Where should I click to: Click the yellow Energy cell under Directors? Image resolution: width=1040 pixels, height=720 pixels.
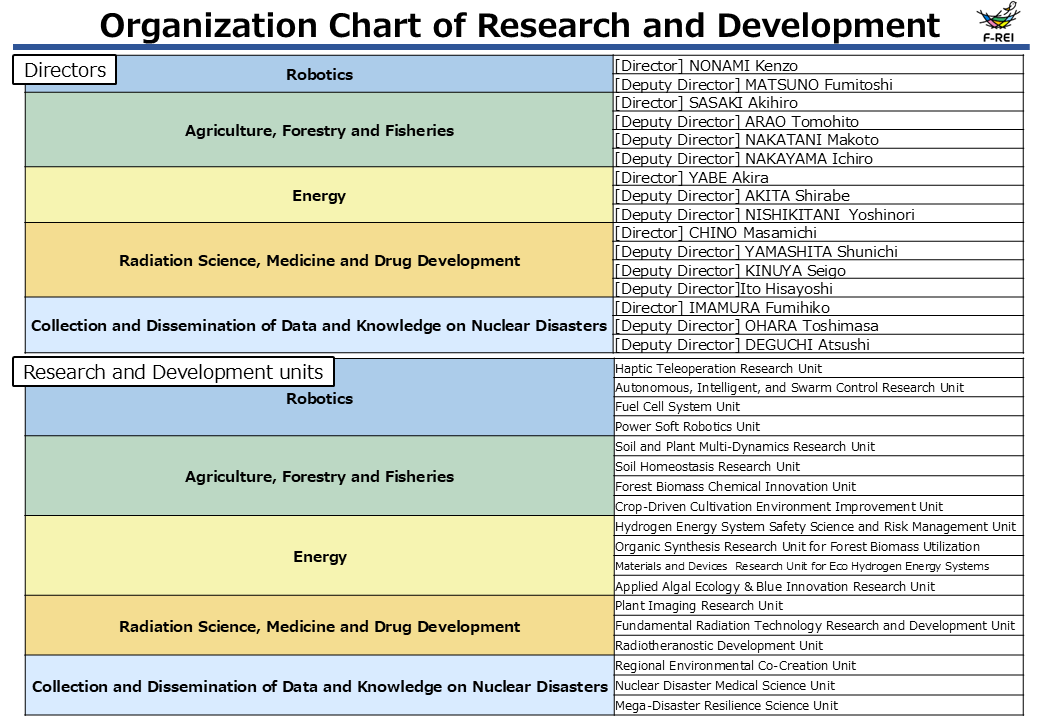click(x=319, y=196)
